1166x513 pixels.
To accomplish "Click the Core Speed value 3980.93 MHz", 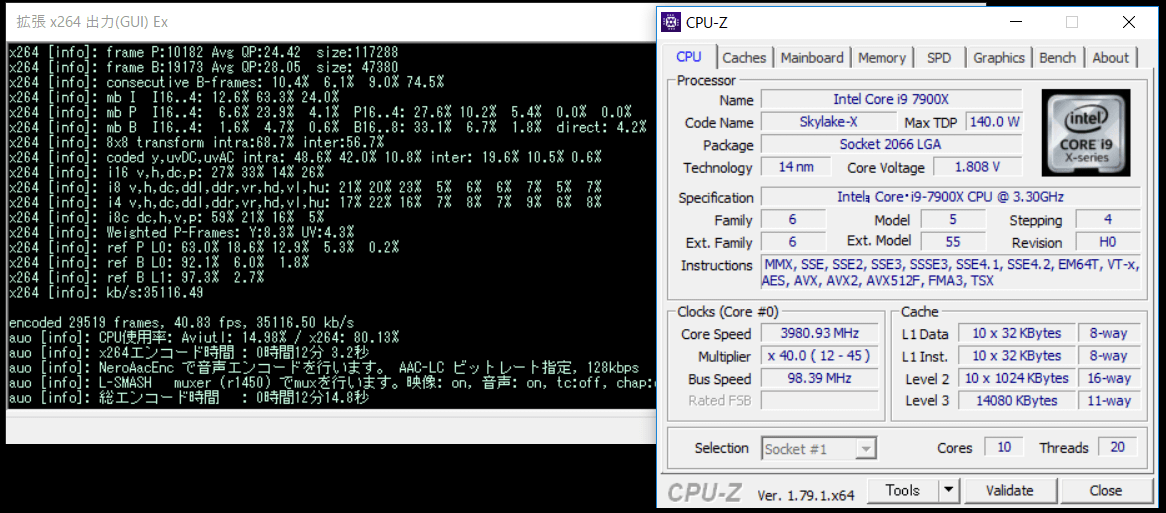I will (x=818, y=334).
